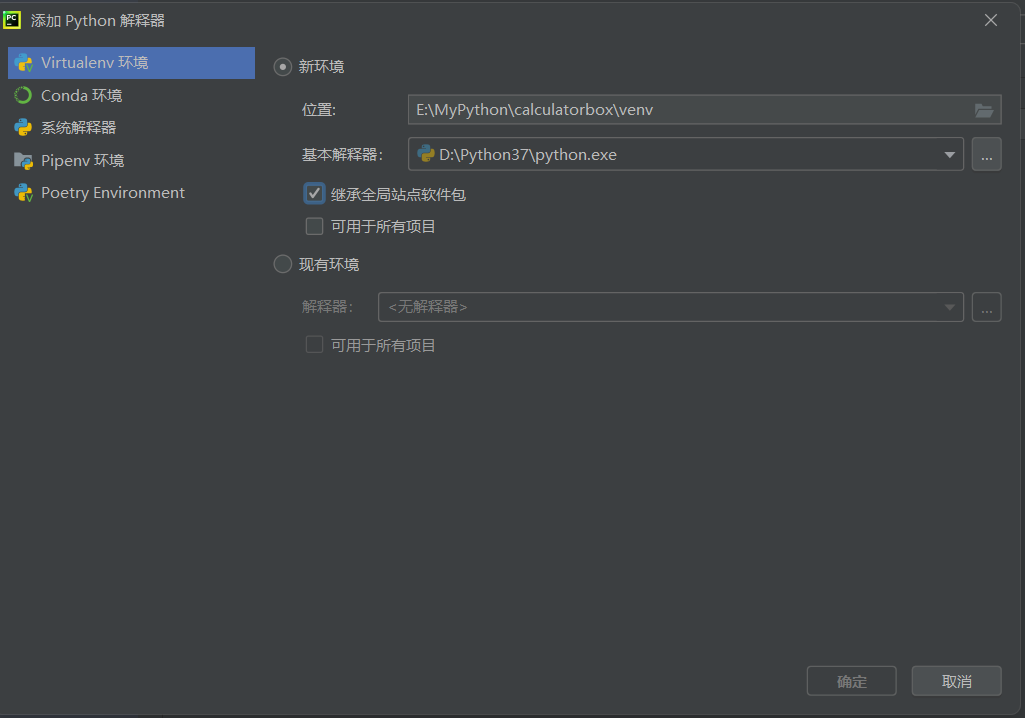Close the 添加 Python 解释器 dialog

tap(991, 20)
